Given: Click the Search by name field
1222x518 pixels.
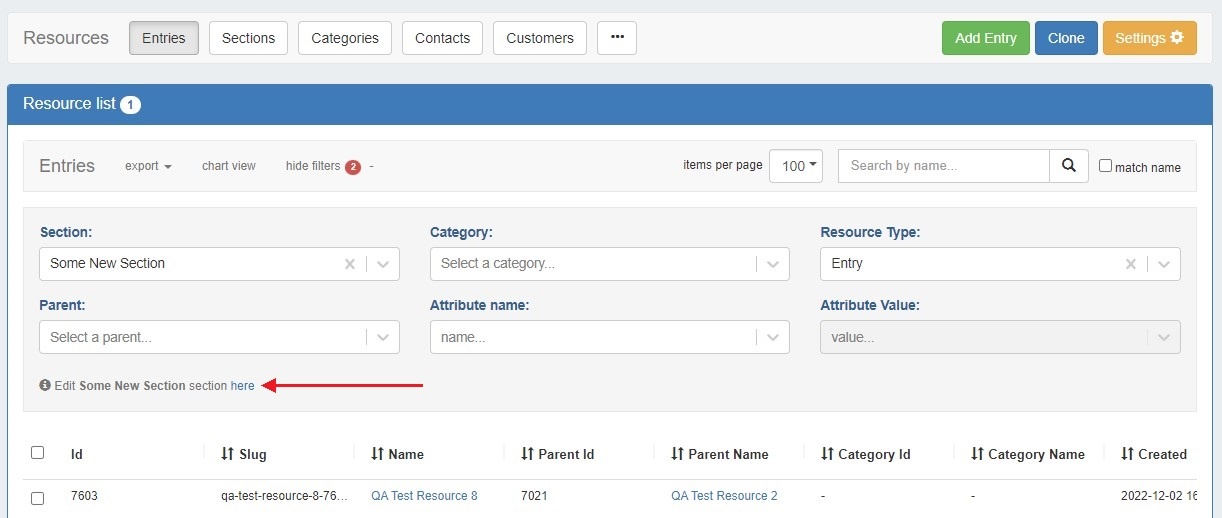Looking at the screenshot, I should tap(943, 166).
